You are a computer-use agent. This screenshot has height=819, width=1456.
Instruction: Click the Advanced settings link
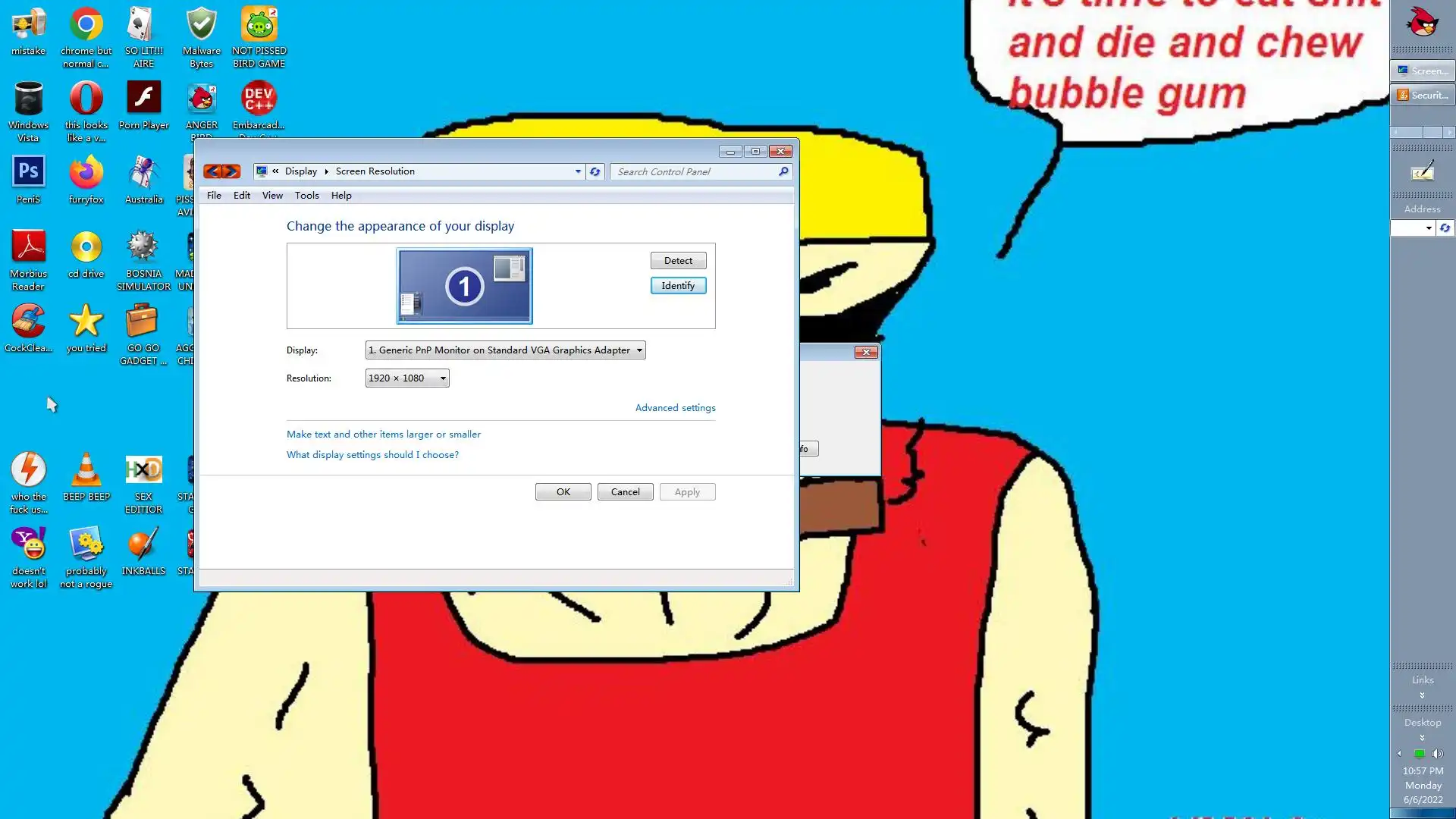pos(675,408)
